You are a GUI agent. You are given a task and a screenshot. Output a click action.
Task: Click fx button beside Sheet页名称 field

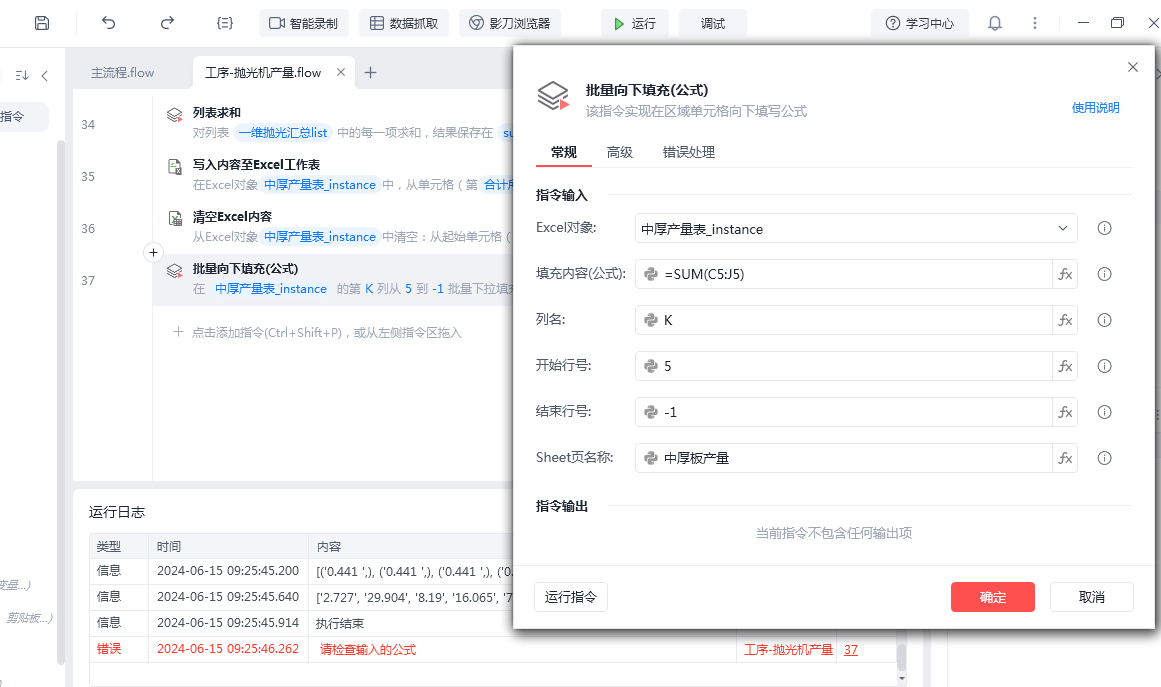point(1065,458)
